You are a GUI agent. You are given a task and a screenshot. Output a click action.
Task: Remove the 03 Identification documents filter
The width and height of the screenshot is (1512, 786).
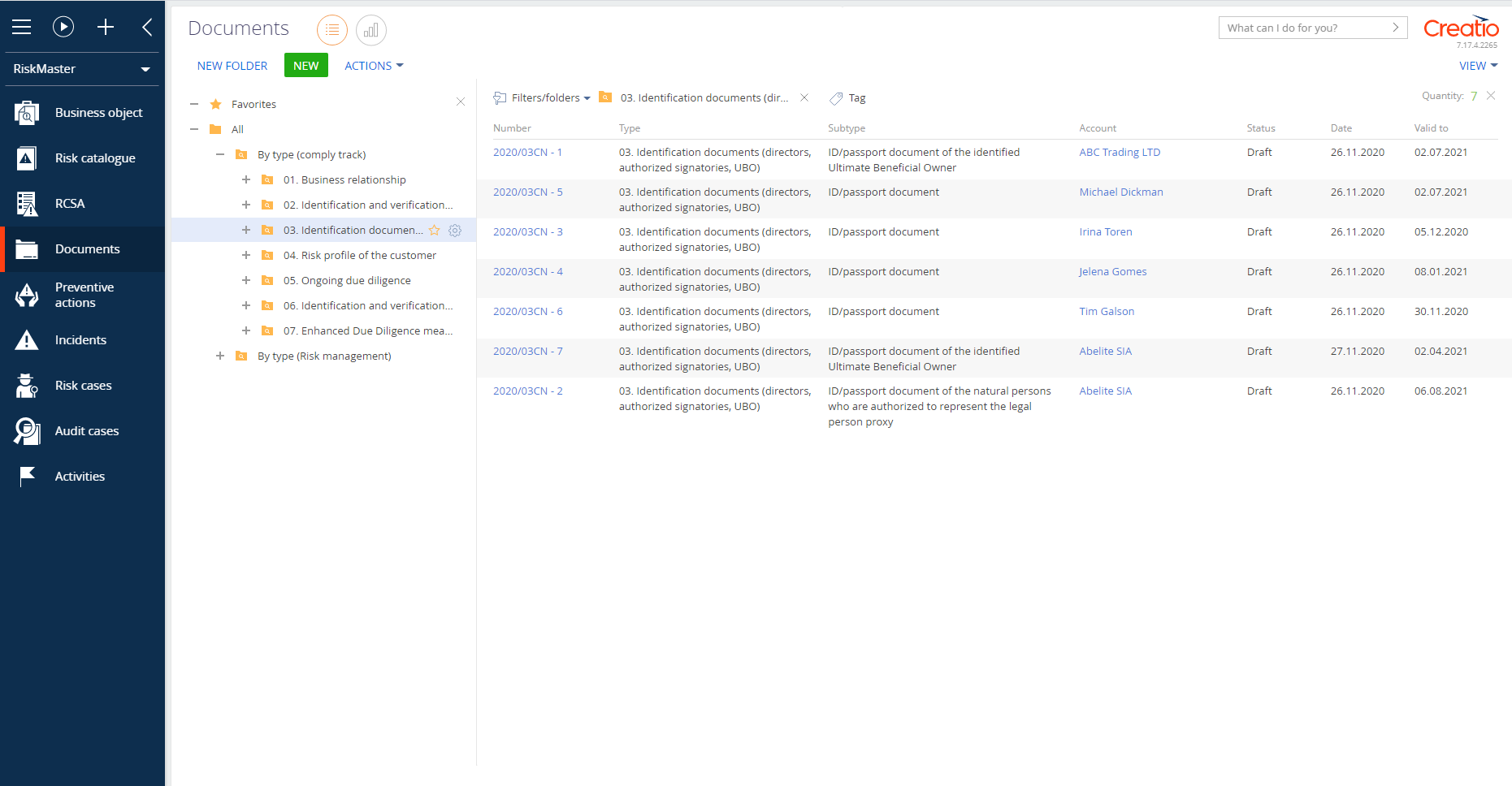[804, 97]
